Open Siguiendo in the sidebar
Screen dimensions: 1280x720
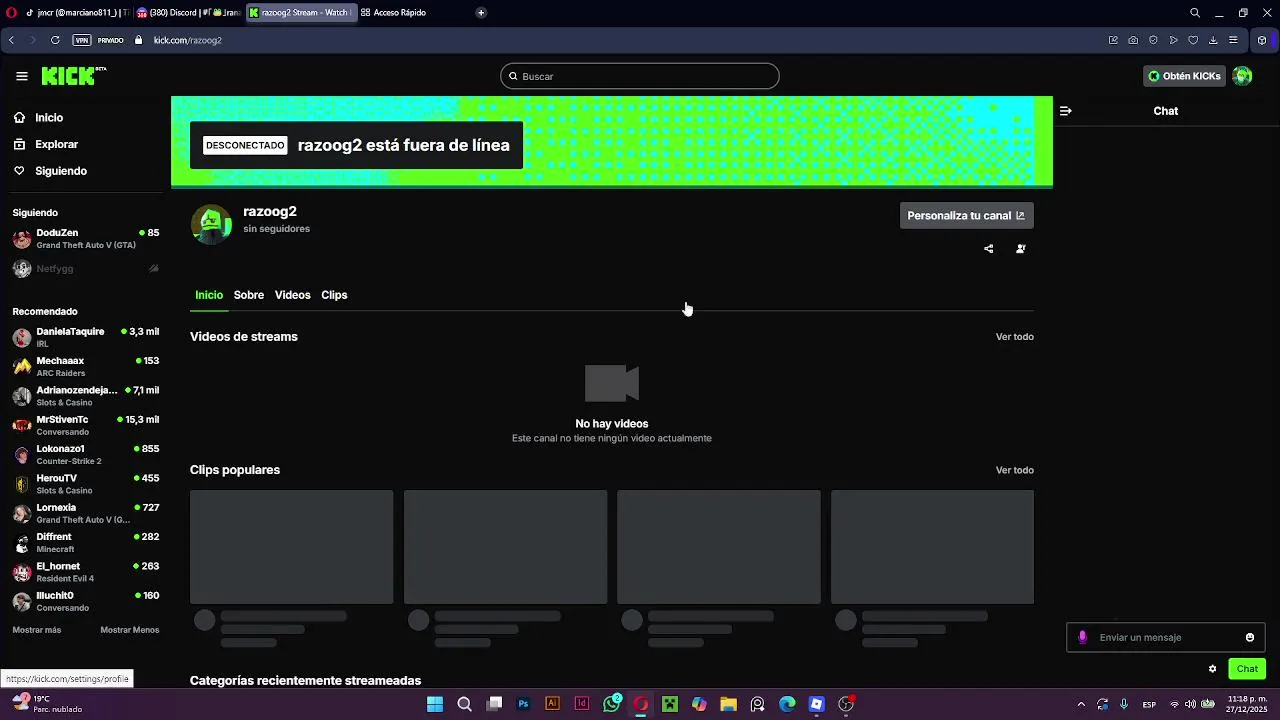tap(61, 171)
